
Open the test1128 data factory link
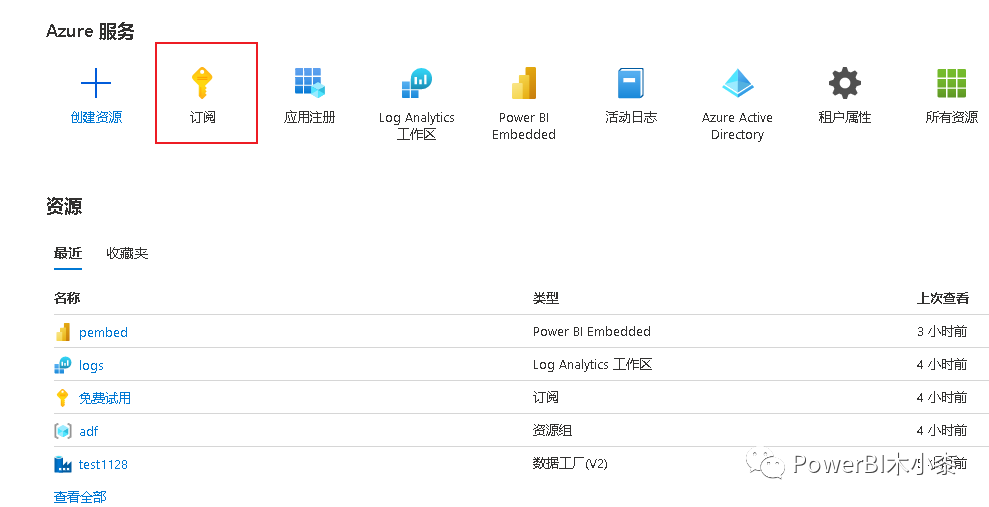[x=103, y=465]
